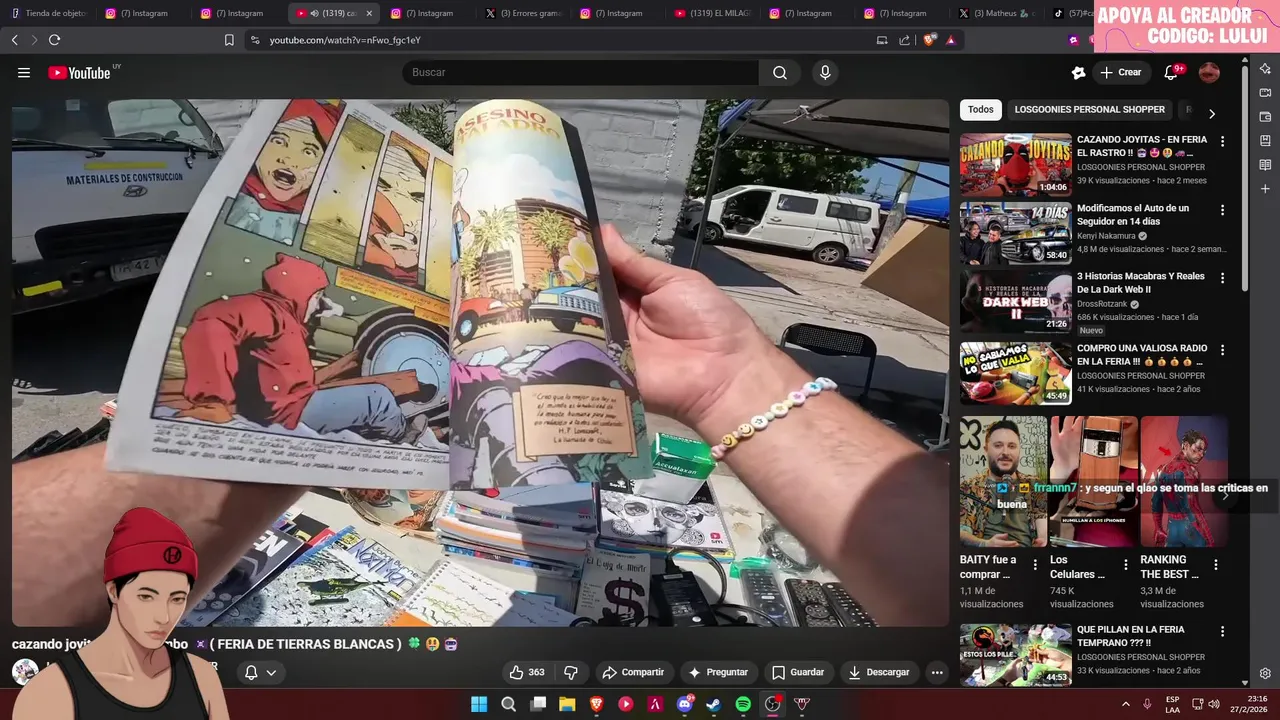Open Brave Rewards triangle icon
The width and height of the screenshot is (1280, 720).
coord(951,40)
